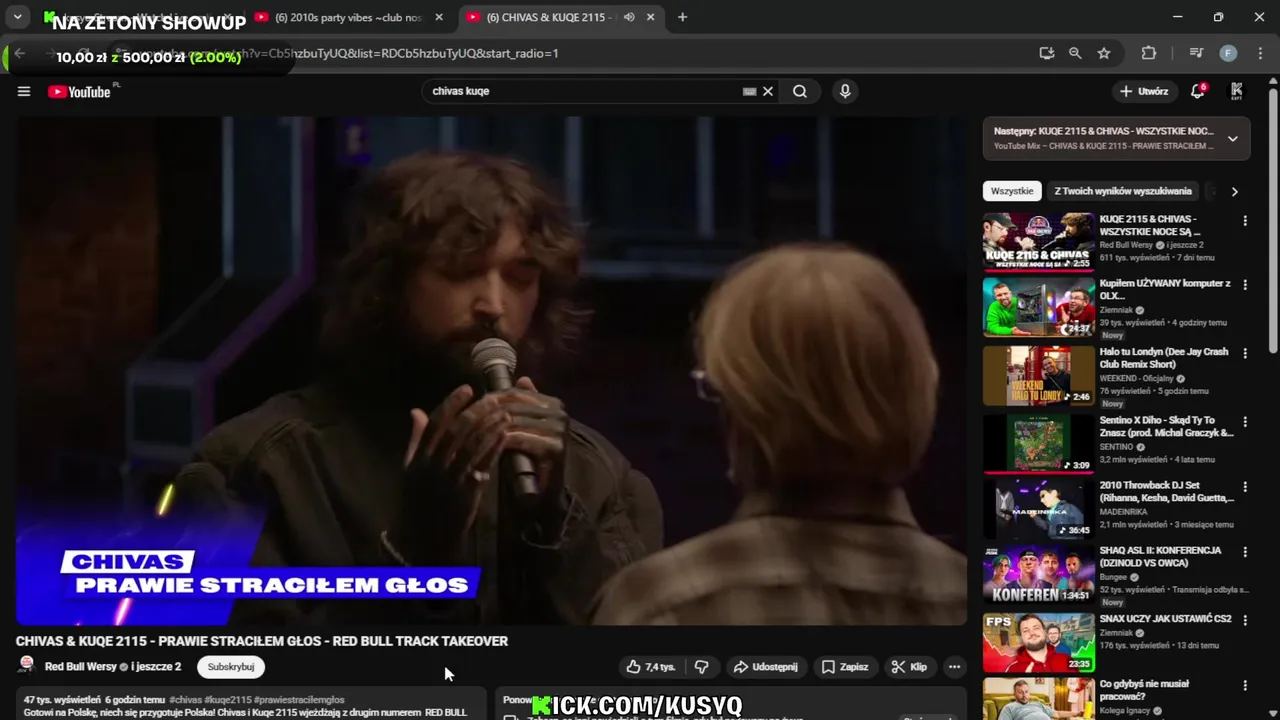
Task: Click the install app icon in address bar
Action: click(x=1046, y=53)
